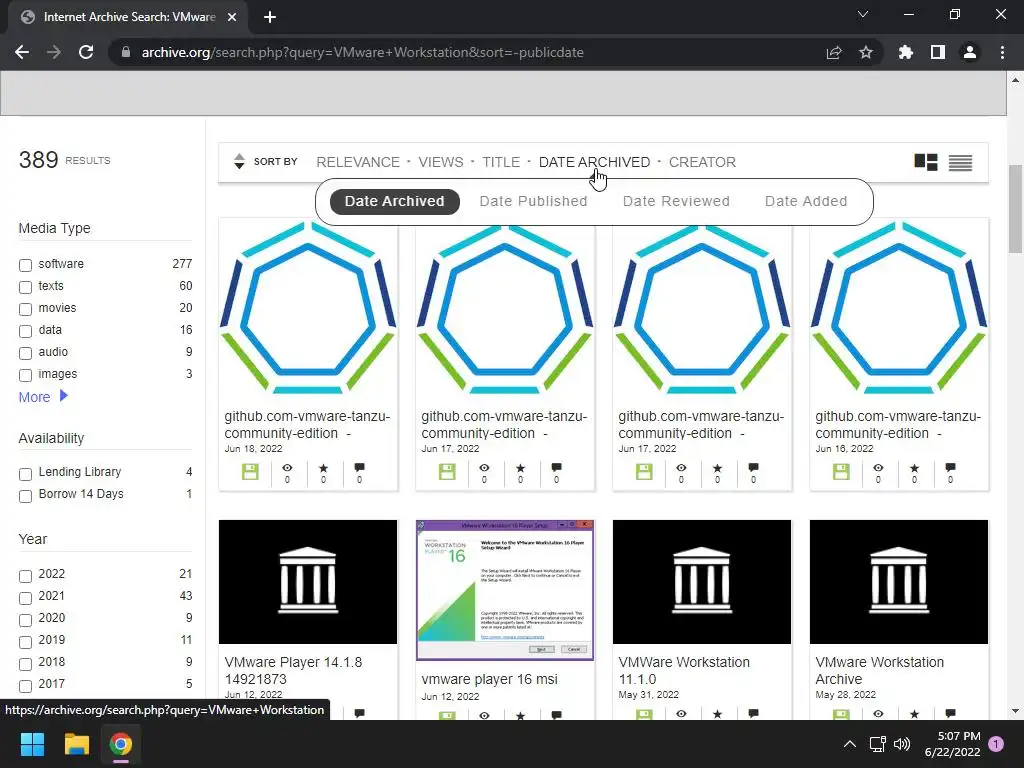Click the page vertical scrollbar thumb
Screen dimensions: 1024x768
tap(1015, 209)
